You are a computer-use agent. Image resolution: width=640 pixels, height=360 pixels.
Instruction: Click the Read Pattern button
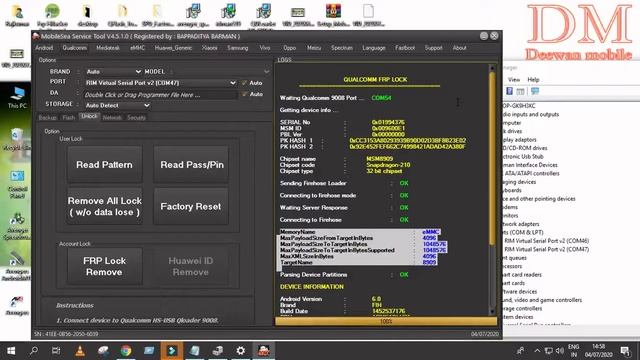click(x=104, y=164)
